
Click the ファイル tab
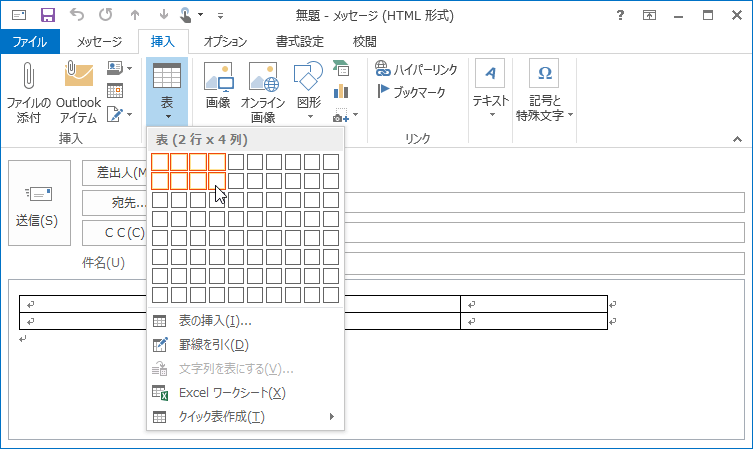pyautogui.click(x=30, y=41)
